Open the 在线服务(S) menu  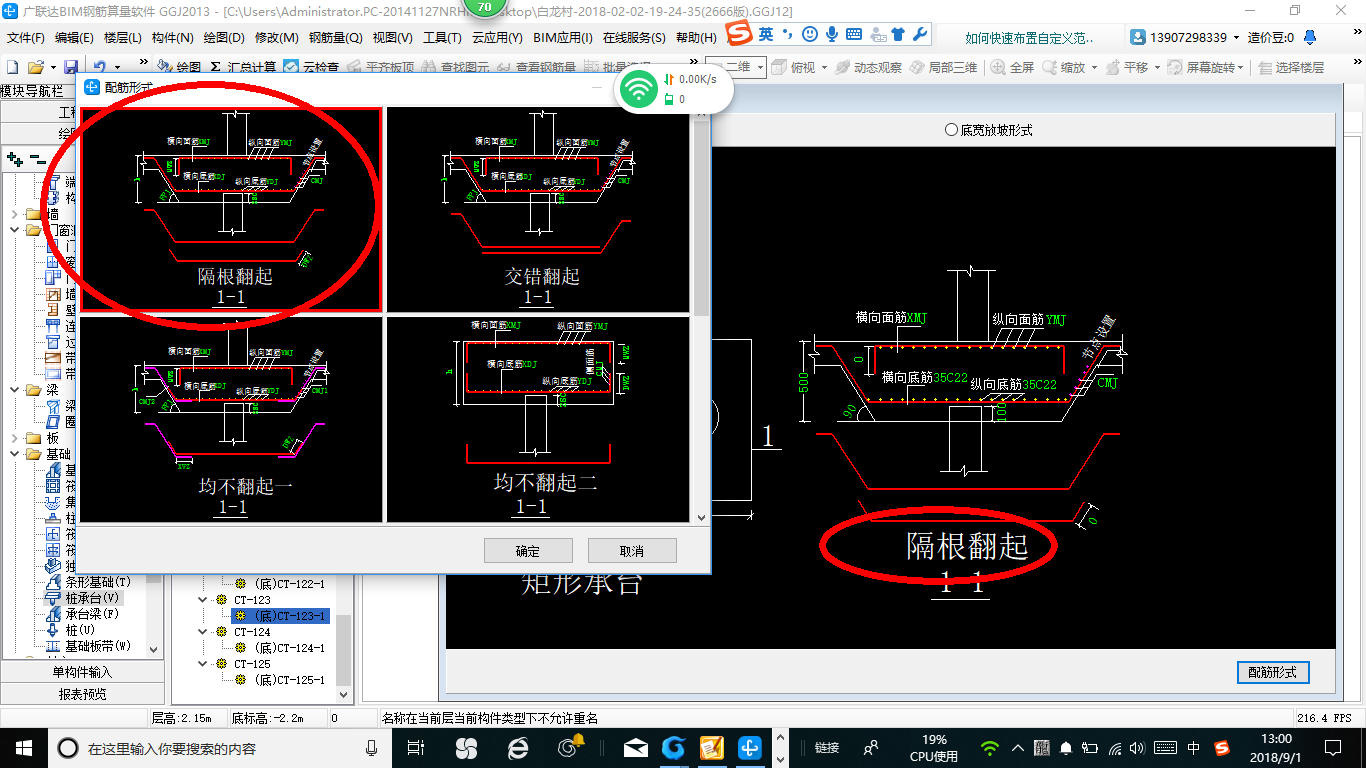(x=634, y=38)
